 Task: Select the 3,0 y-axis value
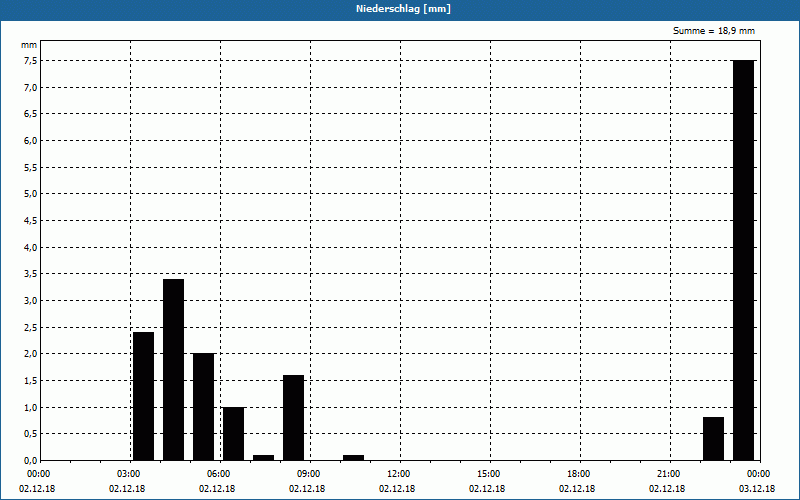pos(30,301)
